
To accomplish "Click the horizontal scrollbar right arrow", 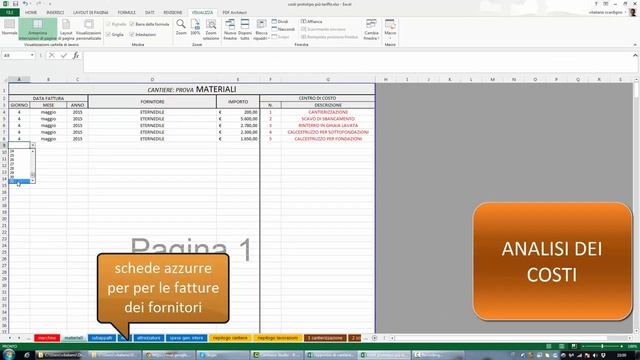I will tap(630, 338).
